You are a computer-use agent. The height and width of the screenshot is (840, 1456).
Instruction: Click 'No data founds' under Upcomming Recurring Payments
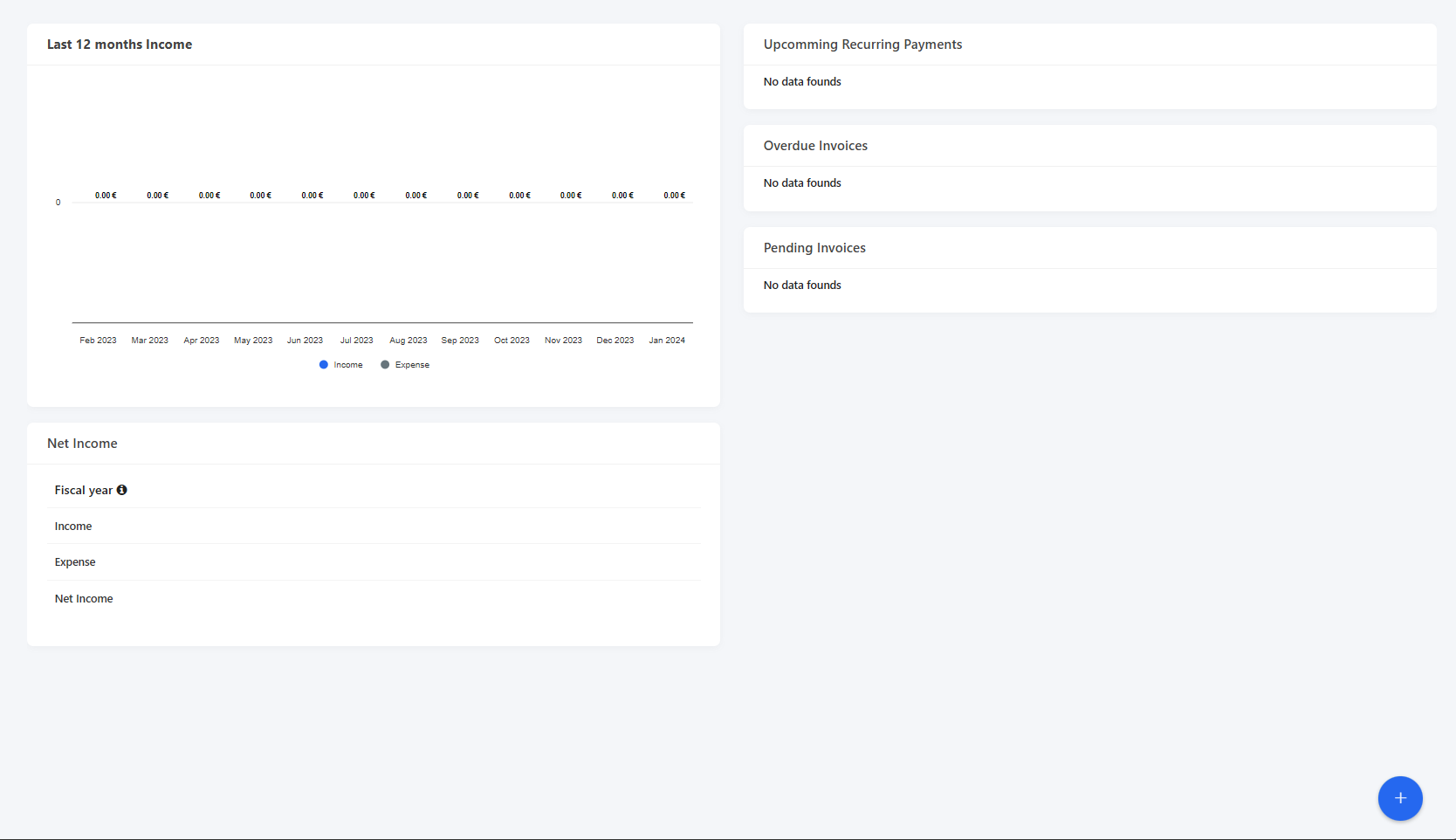802,81
